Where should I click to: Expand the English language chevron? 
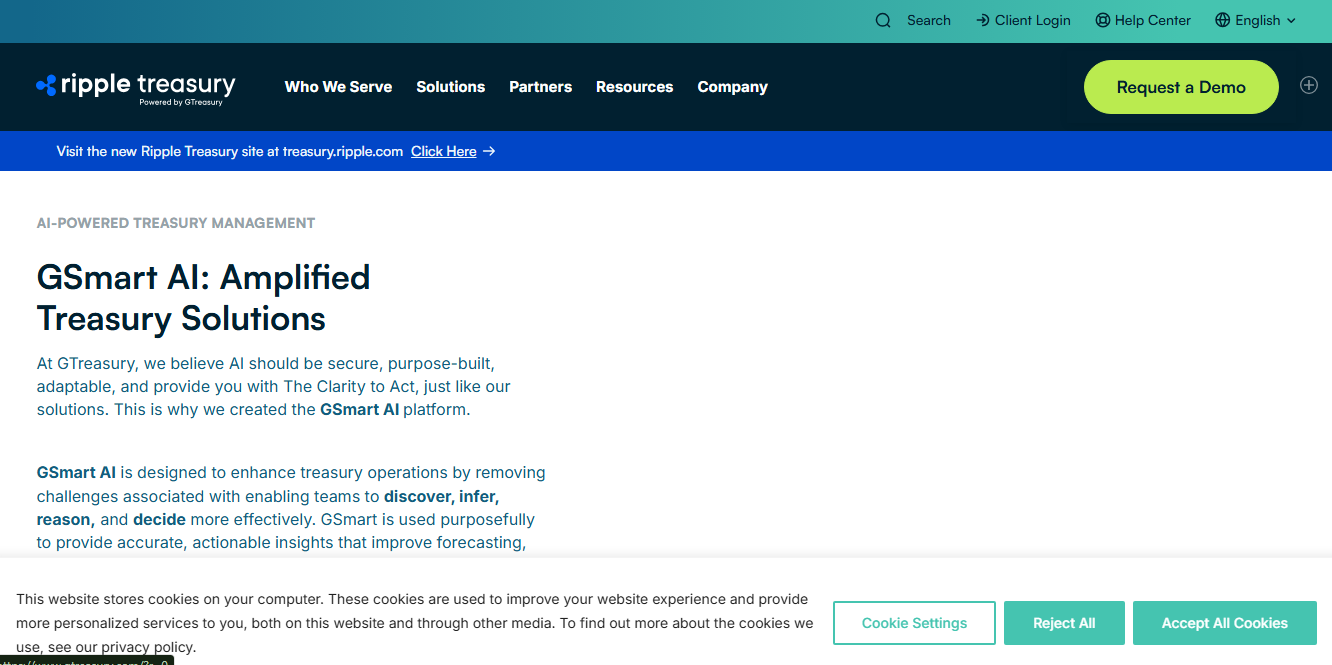1291,21
